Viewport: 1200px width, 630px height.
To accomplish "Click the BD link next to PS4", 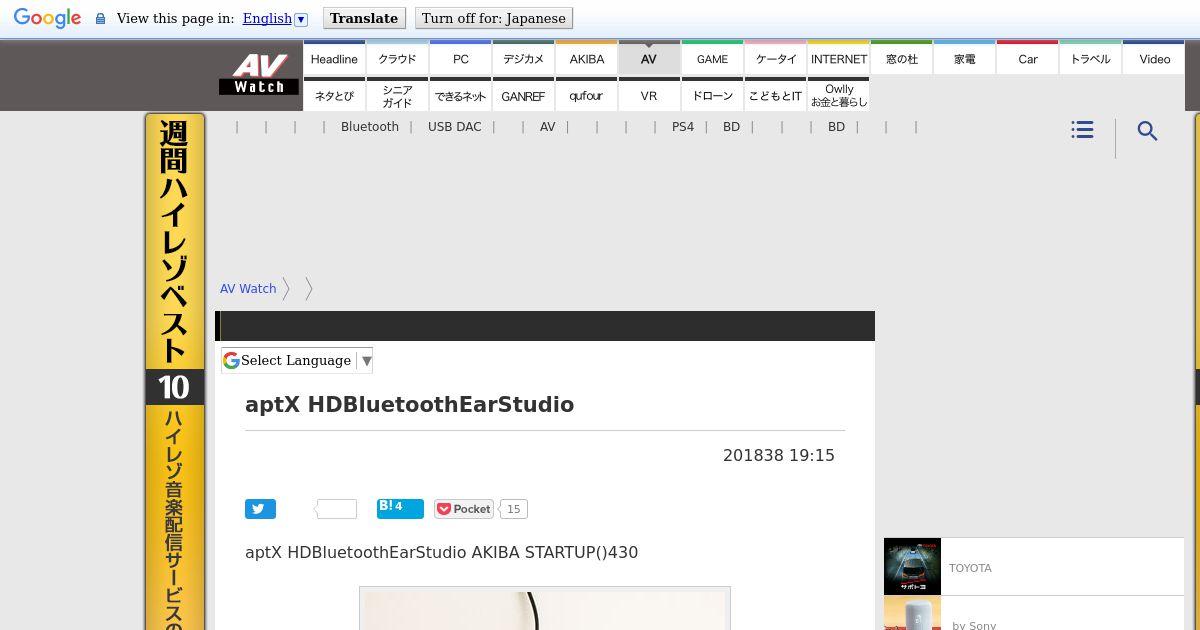I will (731, 127).
